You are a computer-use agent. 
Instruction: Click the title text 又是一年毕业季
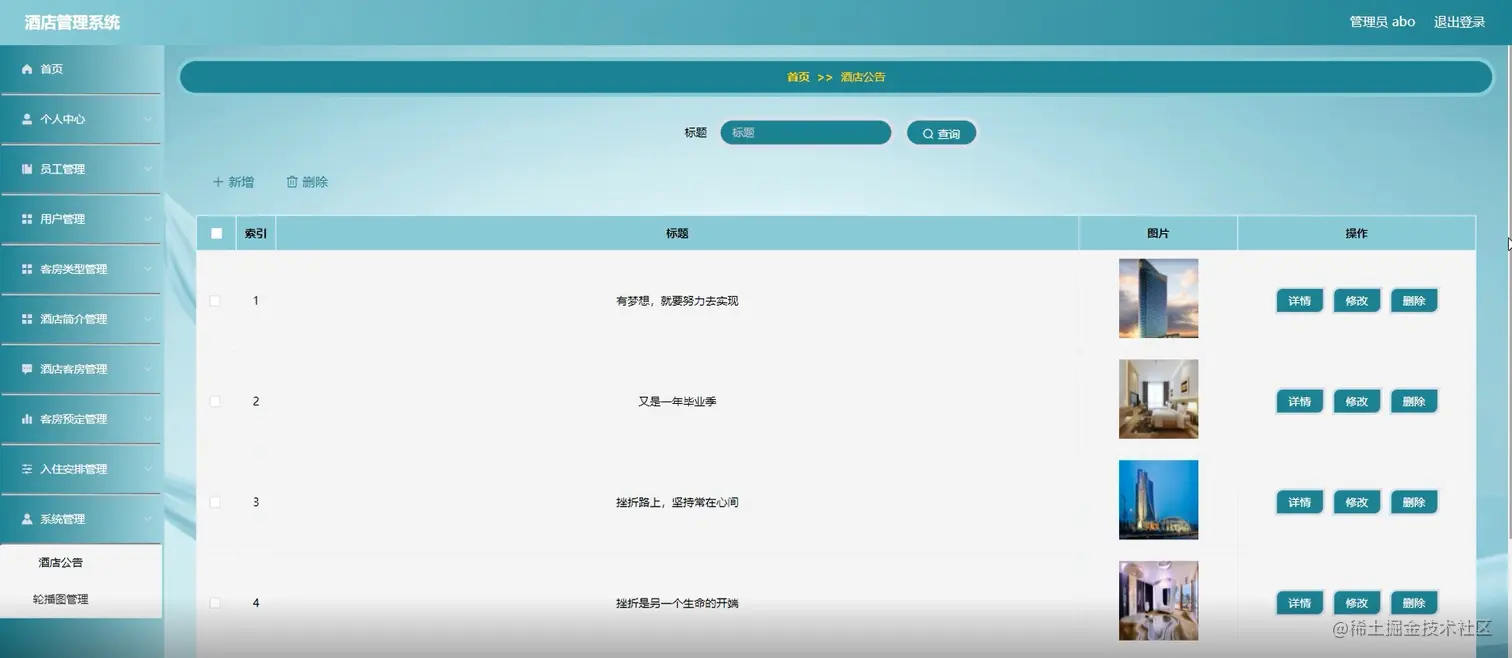point(677,401)
